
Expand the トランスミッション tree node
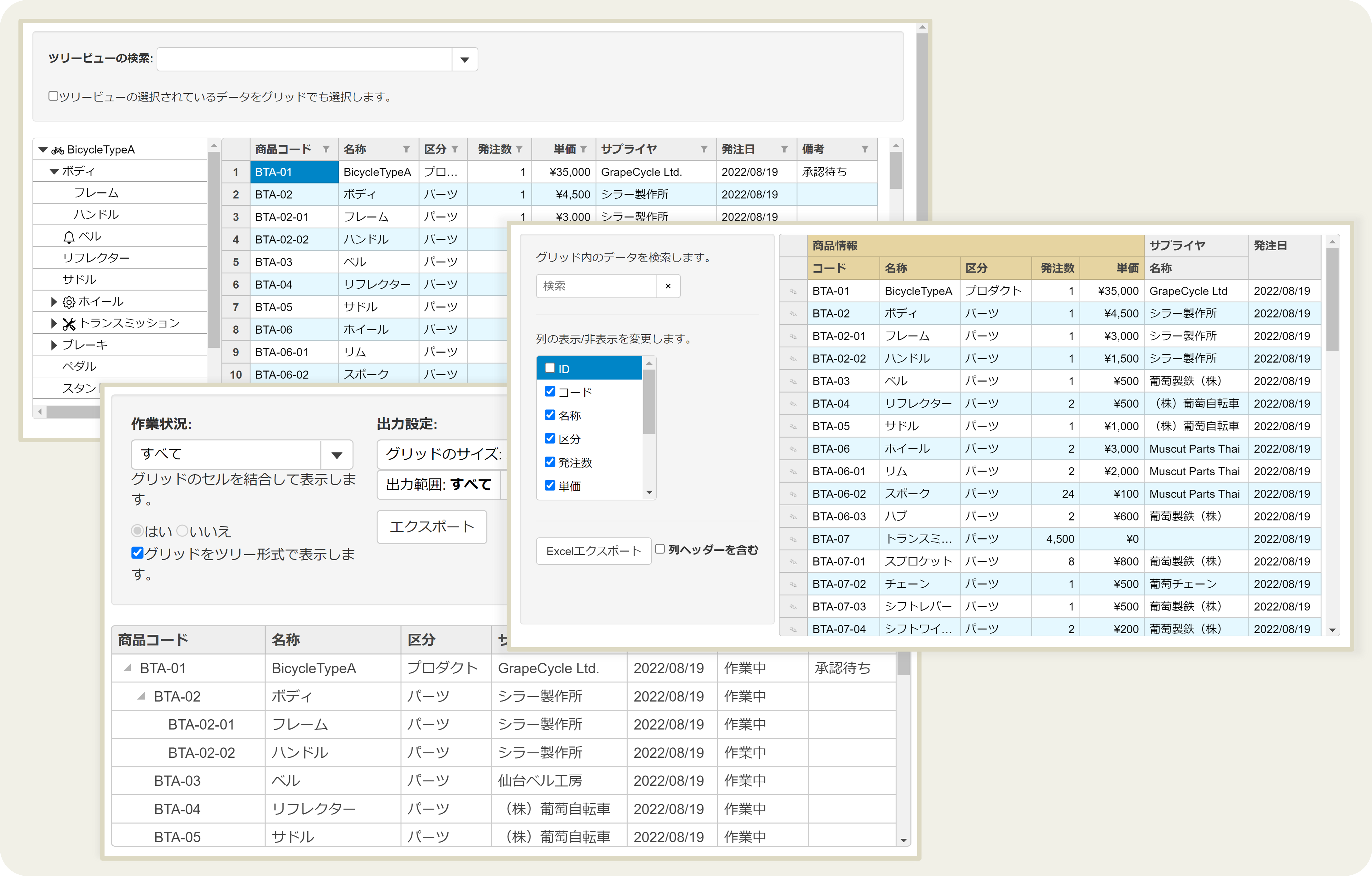tap(54, 323)
